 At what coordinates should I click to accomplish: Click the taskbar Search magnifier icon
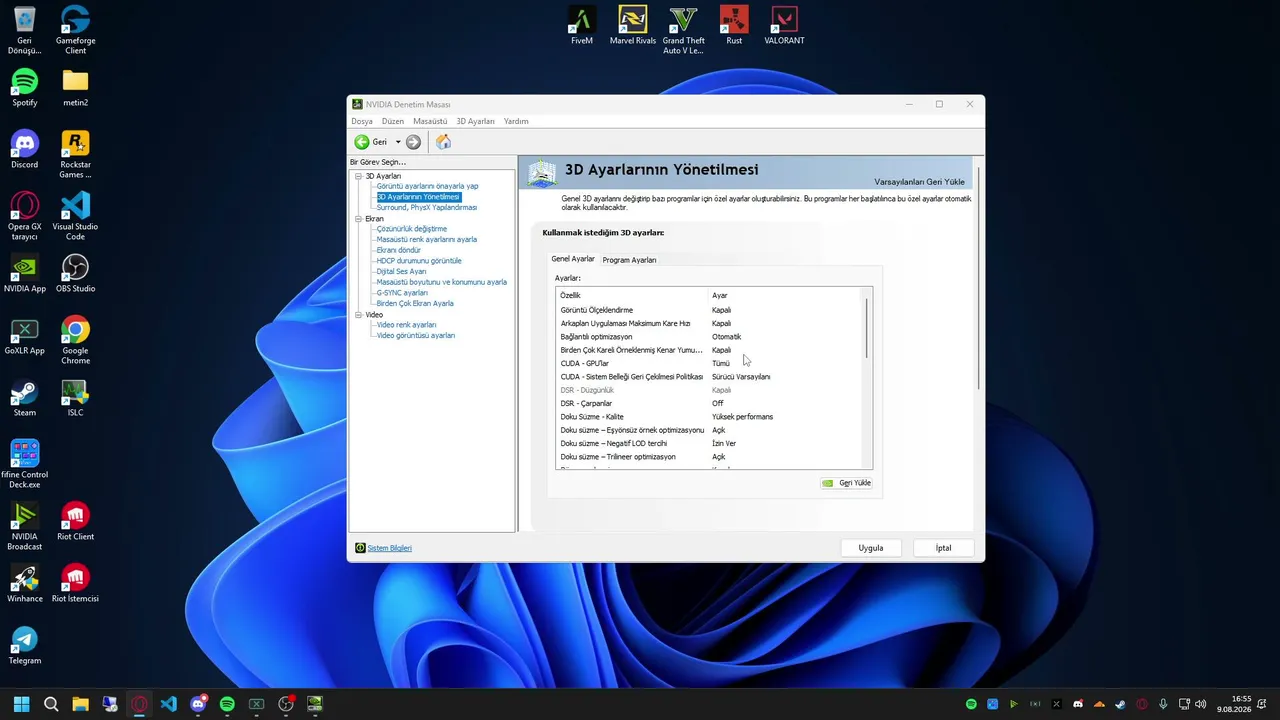pos(51,704)
